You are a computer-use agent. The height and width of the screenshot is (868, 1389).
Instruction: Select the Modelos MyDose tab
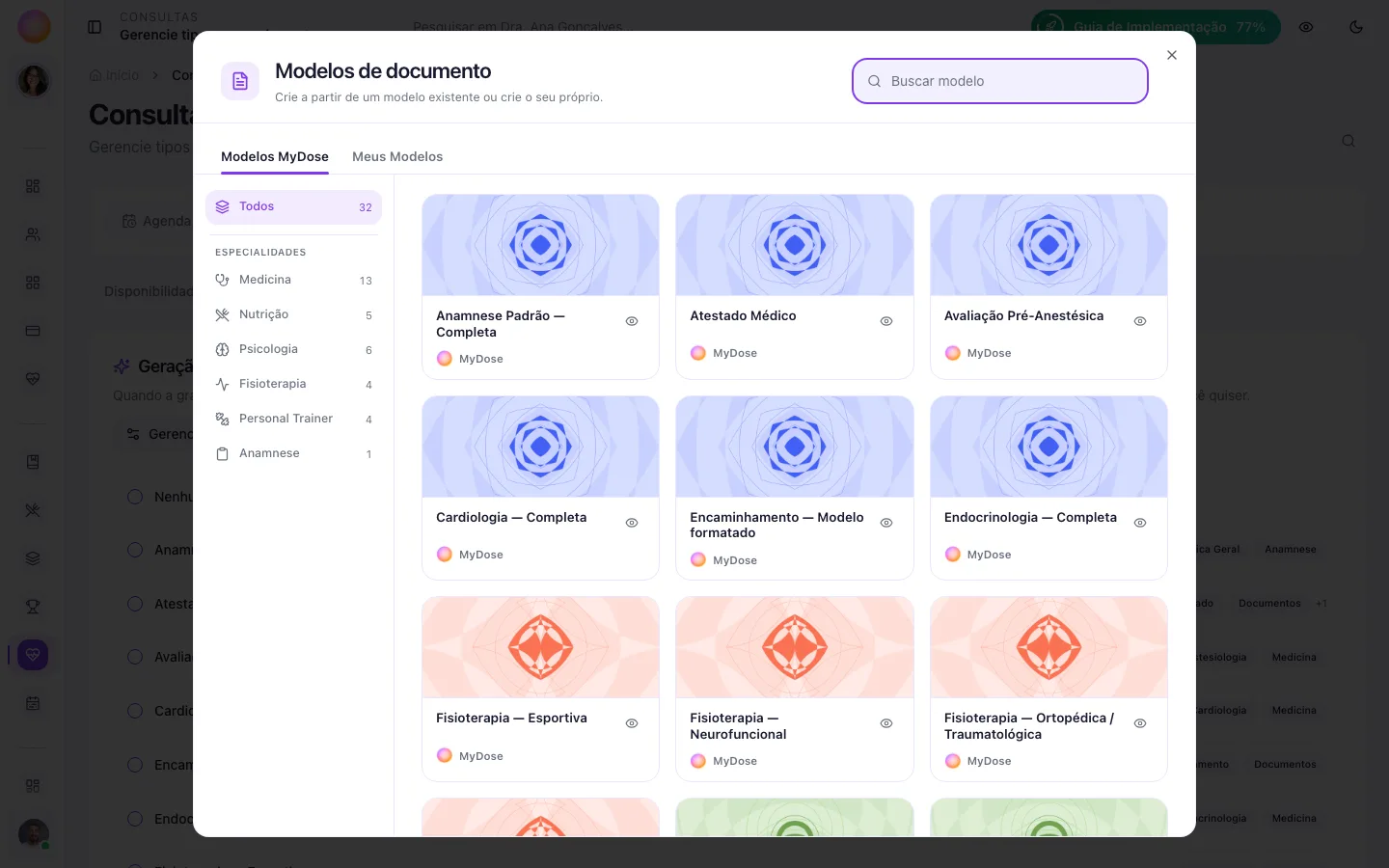[x=275, y=156]
